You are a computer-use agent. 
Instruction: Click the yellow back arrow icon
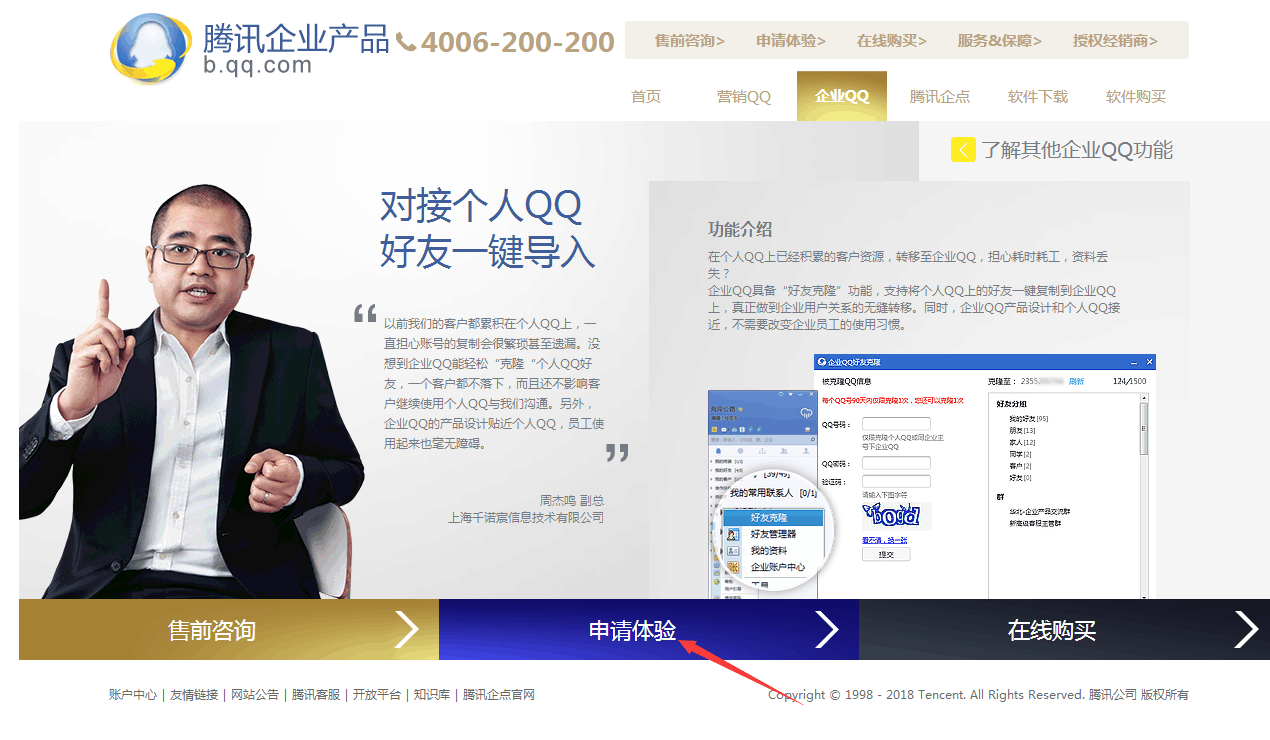pos(963,150)
